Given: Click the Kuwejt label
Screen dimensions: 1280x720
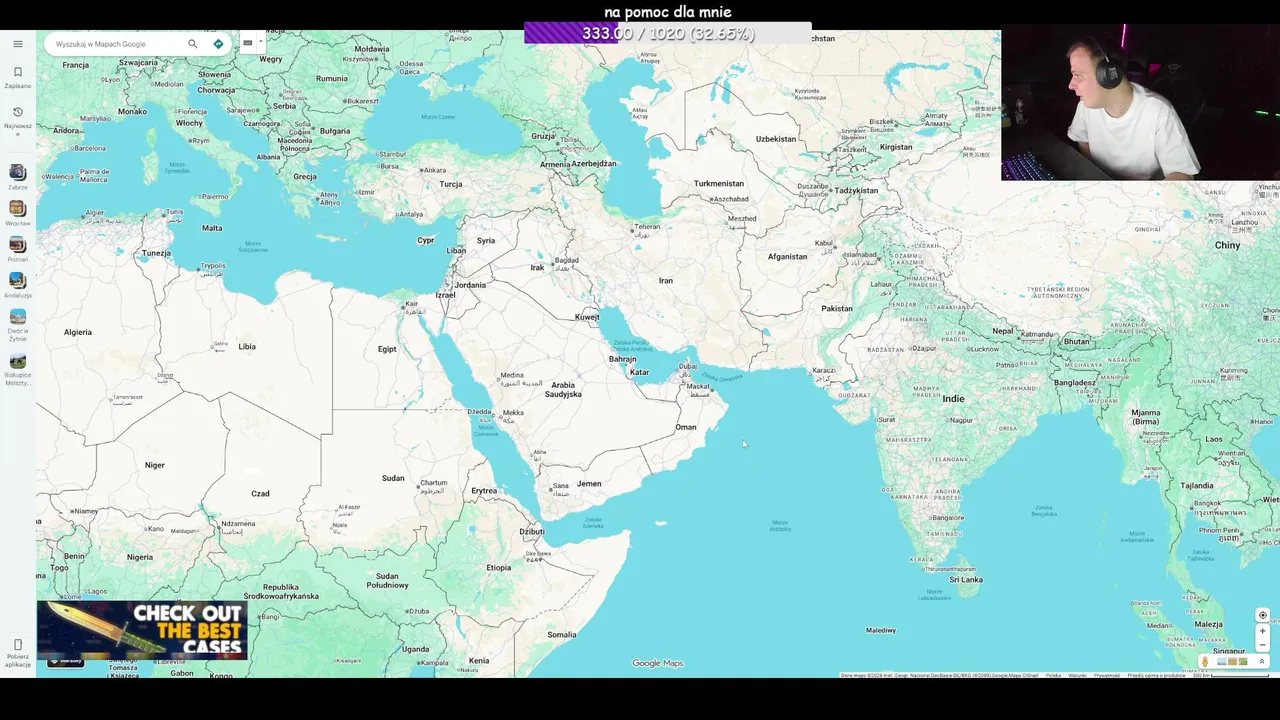Looking at the screenshot, I should pos(587,317).
